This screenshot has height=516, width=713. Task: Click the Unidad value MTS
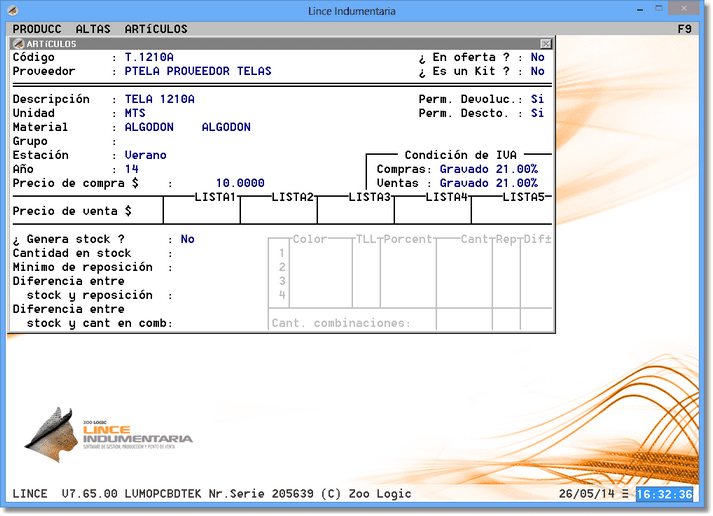pos(135,113)
